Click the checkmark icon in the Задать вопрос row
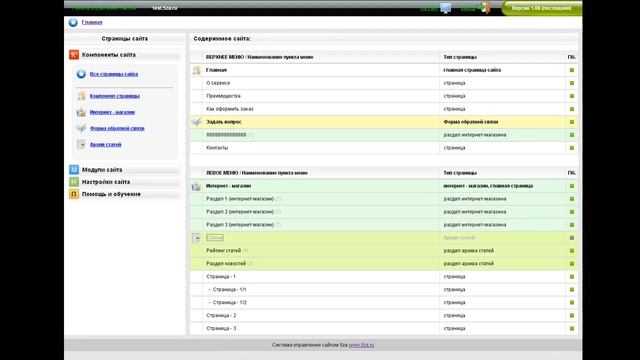 (x=196, y=122)
